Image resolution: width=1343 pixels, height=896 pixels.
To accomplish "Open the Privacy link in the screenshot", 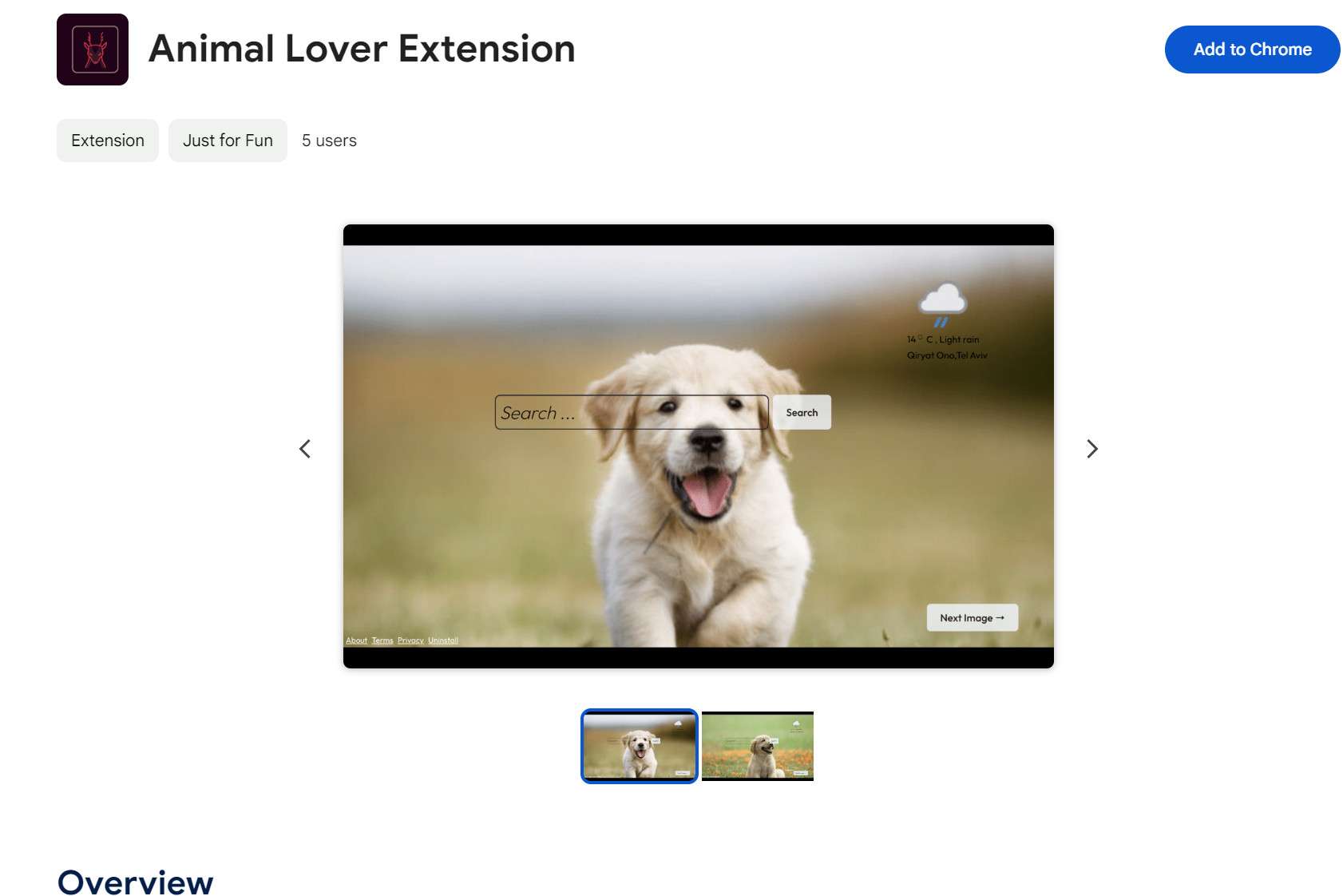I will pyautogui.click(x=410, y=640).
